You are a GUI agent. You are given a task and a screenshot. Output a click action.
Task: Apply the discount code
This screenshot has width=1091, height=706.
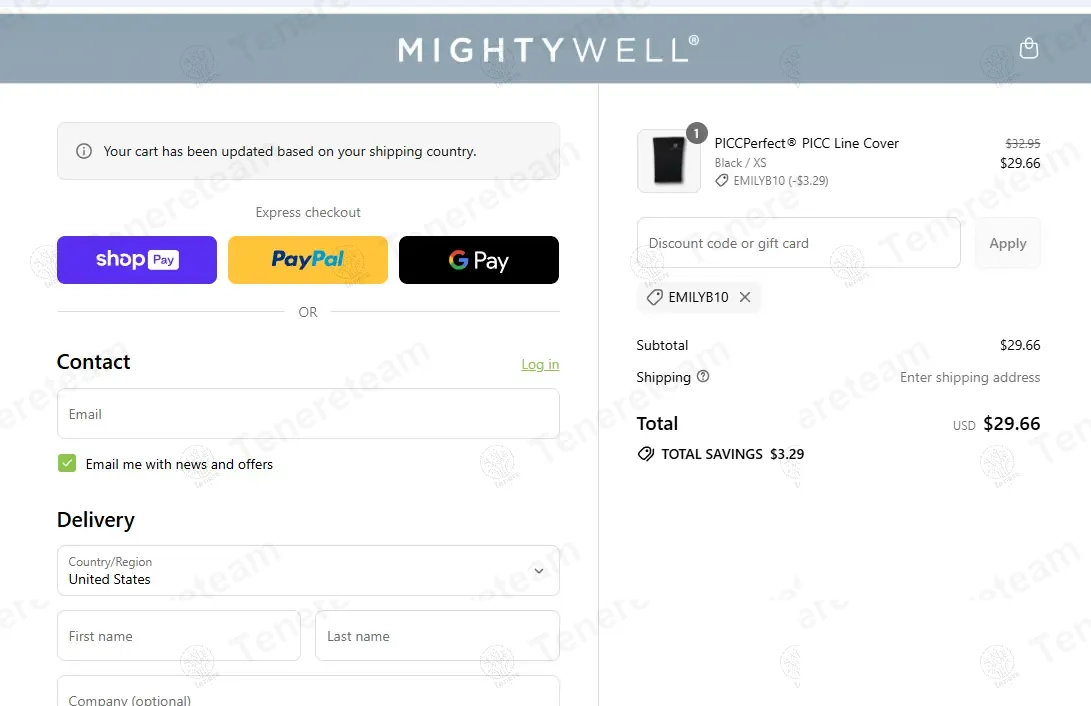click(x=1008, y=243)
